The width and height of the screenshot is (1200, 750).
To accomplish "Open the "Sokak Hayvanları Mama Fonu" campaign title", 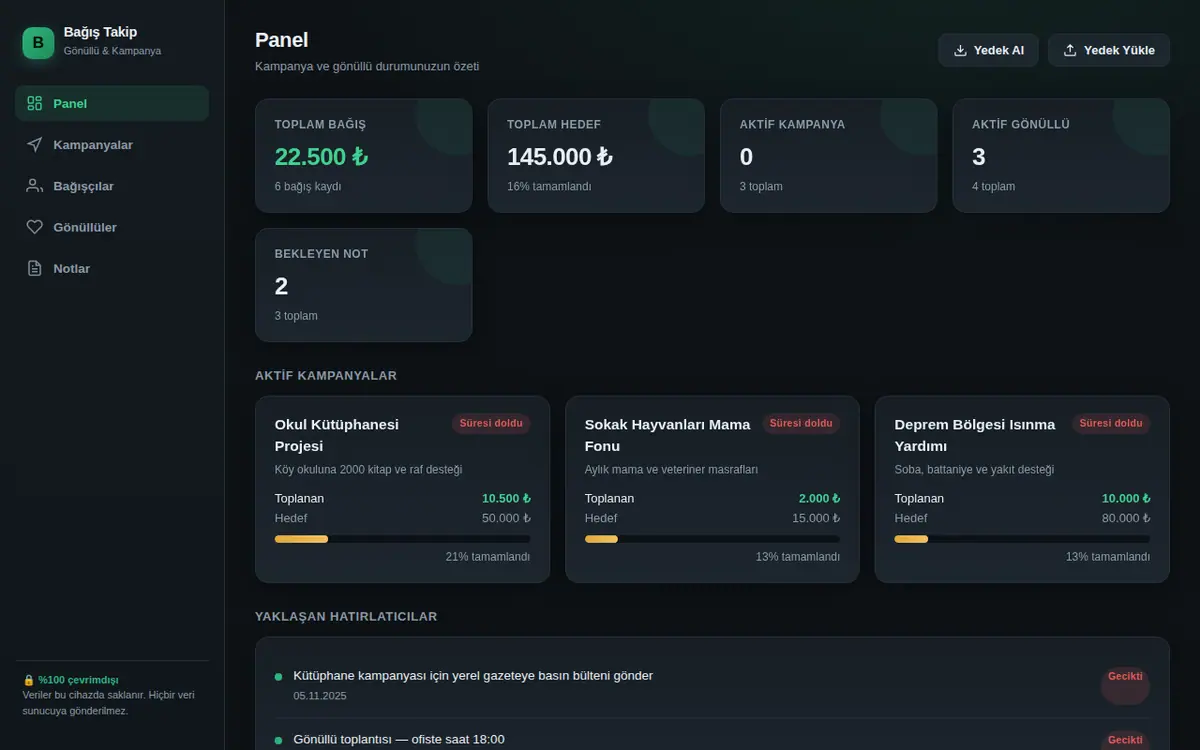I will point(667,435).
